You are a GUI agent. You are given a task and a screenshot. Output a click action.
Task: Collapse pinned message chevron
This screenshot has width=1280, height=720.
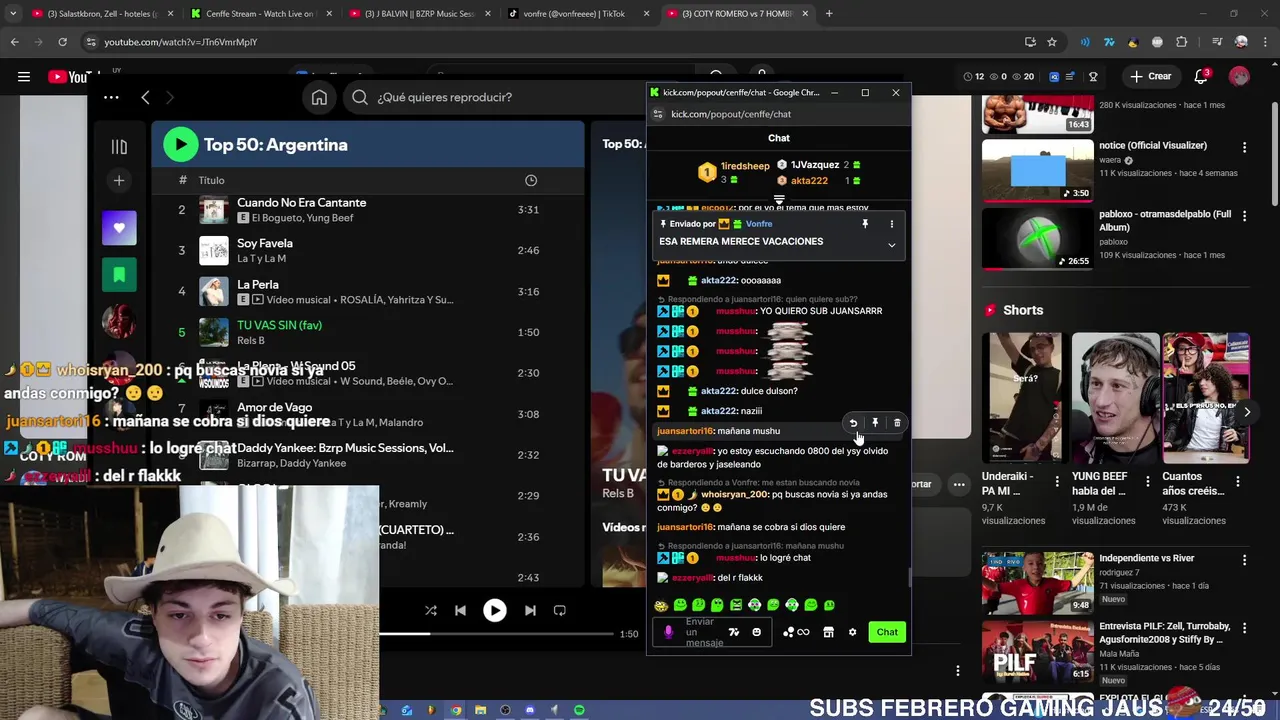892,245
